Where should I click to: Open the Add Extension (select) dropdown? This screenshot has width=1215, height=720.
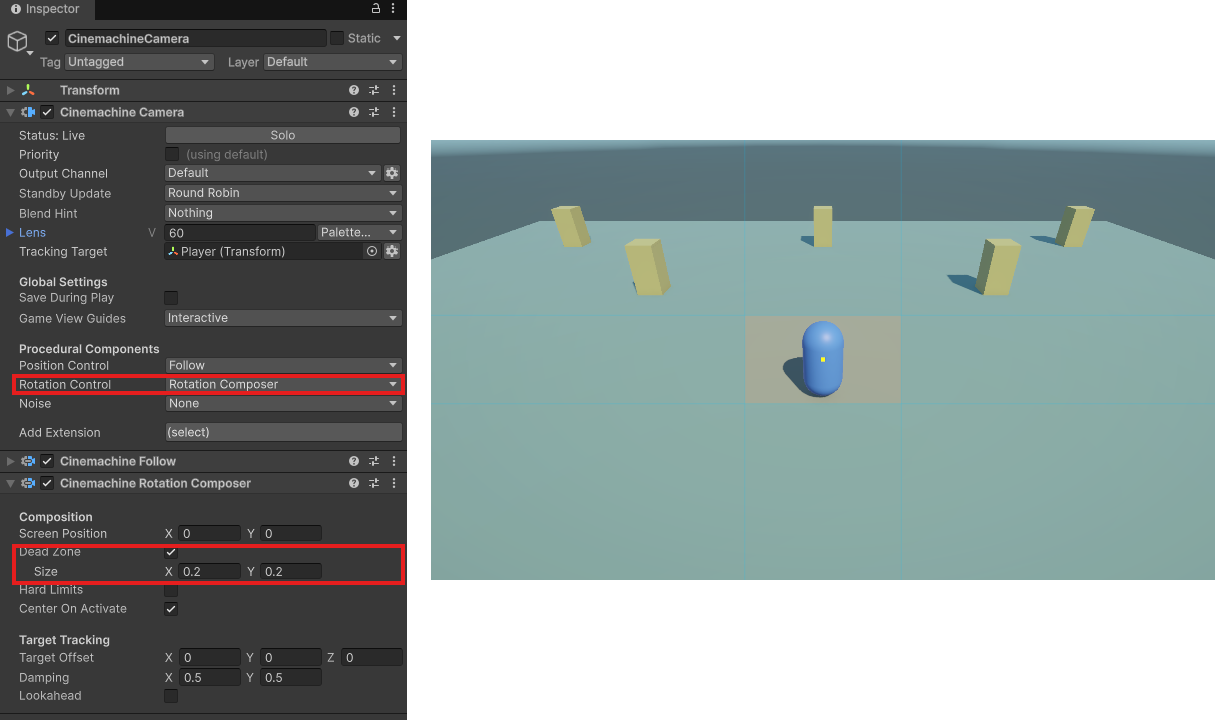coord(283,432)
